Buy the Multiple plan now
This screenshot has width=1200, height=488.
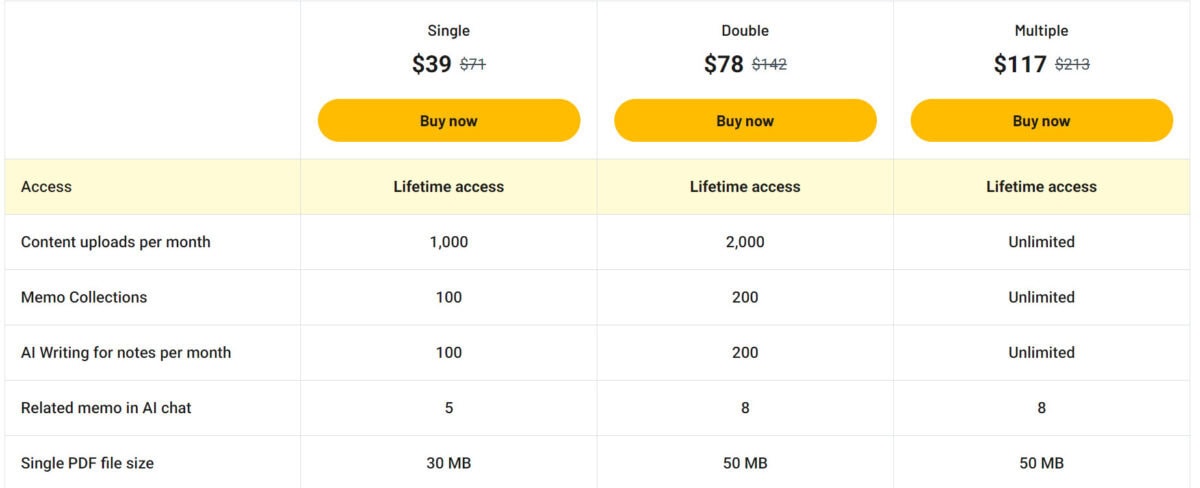[x=1041, y=121]
